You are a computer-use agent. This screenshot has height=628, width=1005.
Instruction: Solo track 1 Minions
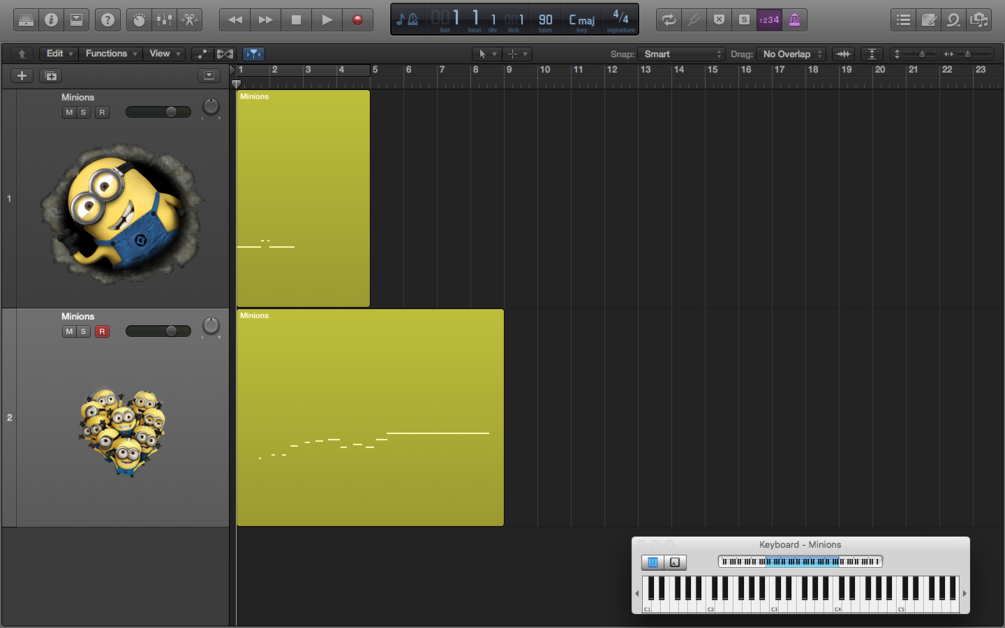[83, 112]
